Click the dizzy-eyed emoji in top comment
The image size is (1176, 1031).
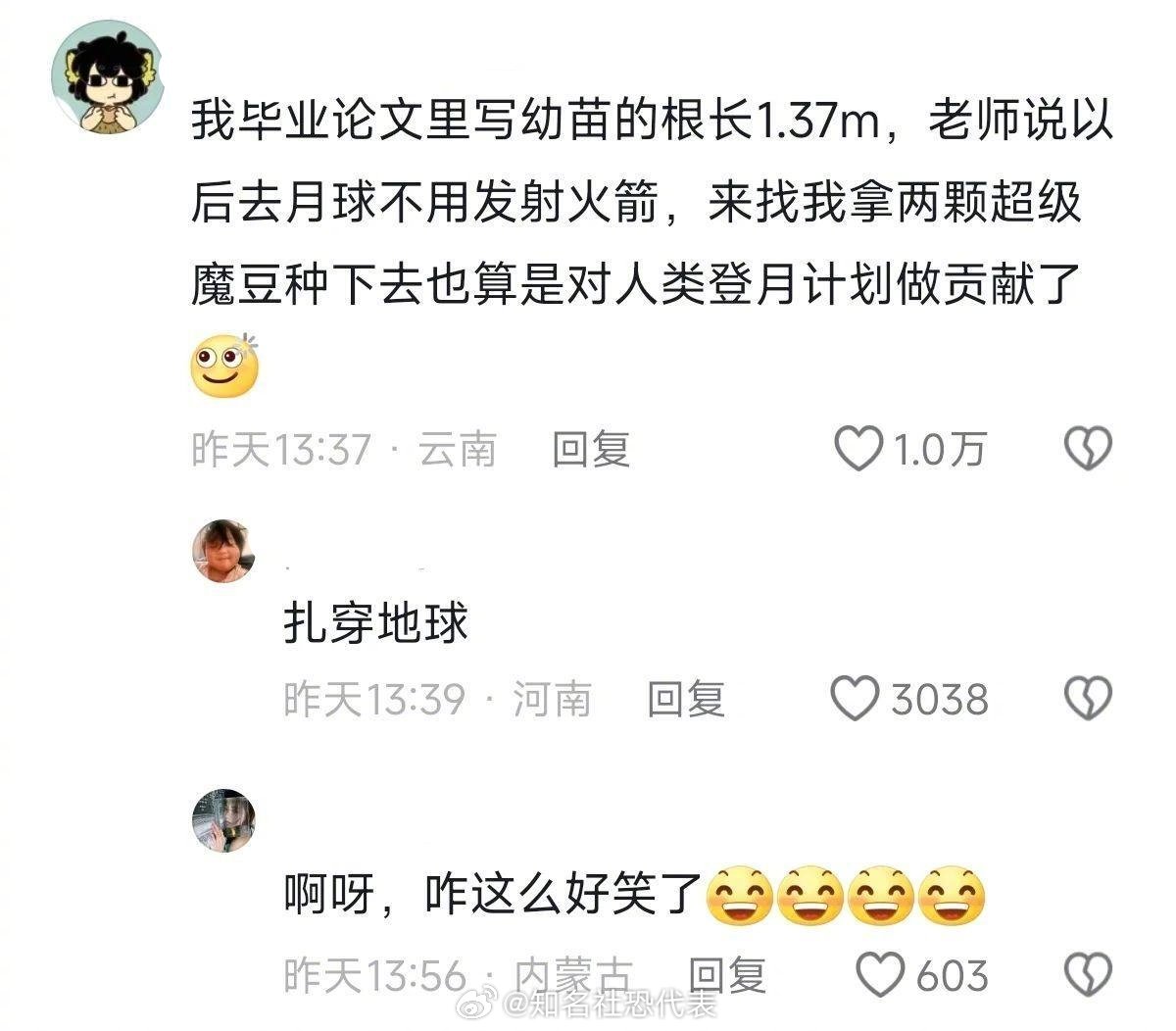[x=224, y=366]
